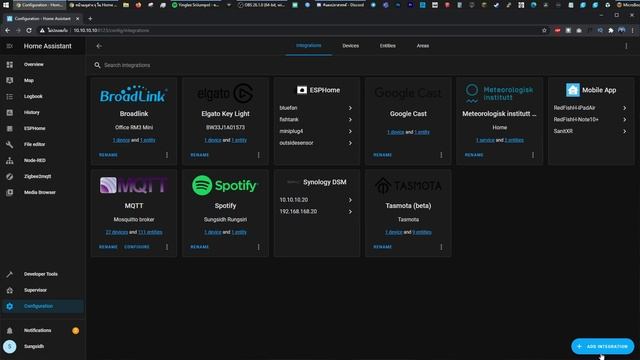Open the Logbook sidebar icon

[x=9, y=96]
